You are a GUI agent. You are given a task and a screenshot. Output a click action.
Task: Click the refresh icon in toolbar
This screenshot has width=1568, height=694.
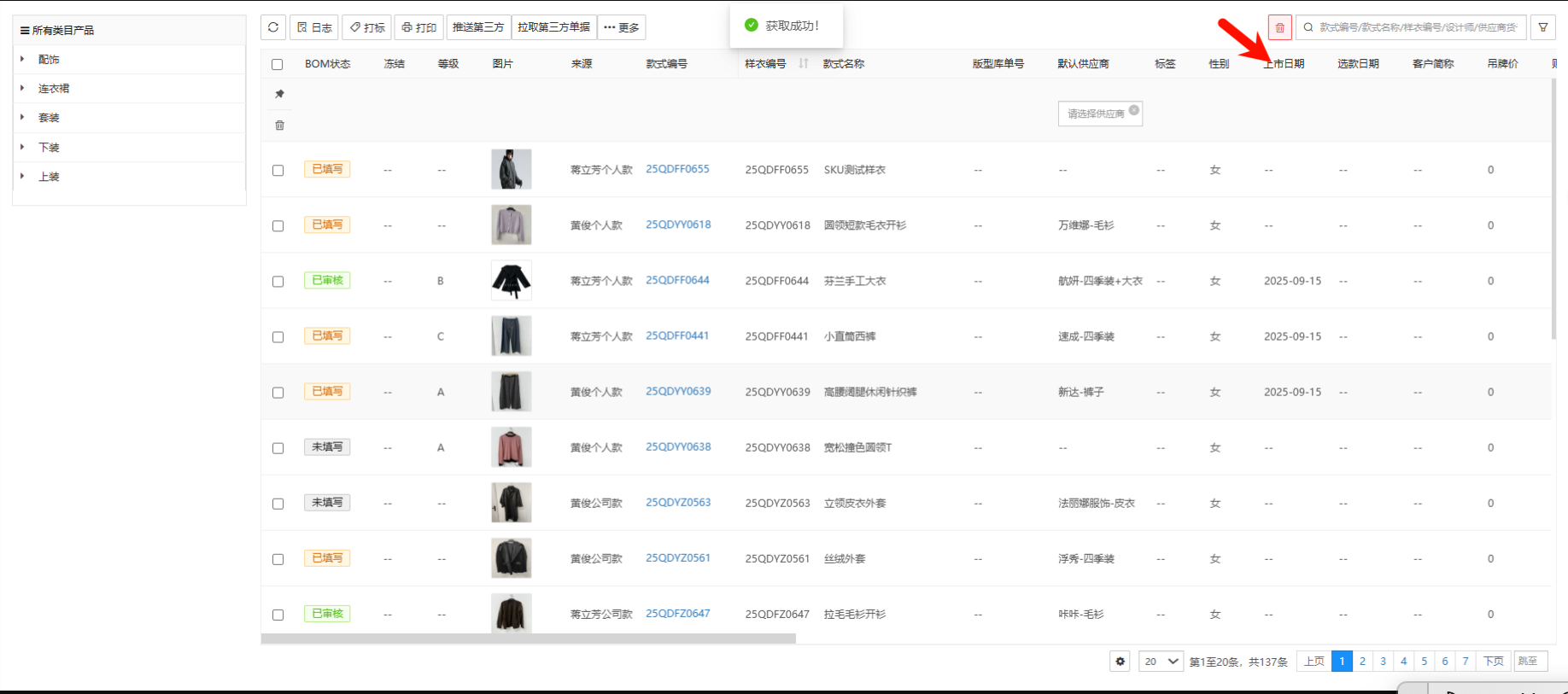tap(272, 27)
